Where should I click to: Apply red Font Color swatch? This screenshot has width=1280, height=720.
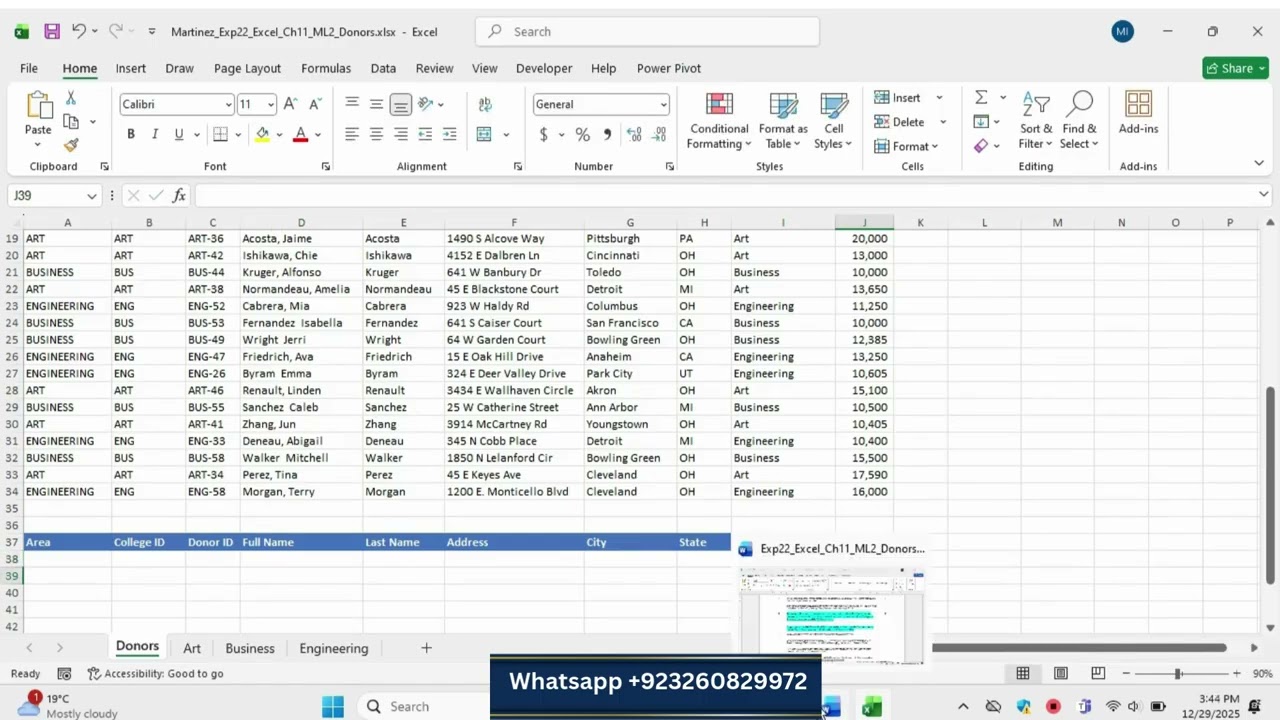click(x=300, y=134)
